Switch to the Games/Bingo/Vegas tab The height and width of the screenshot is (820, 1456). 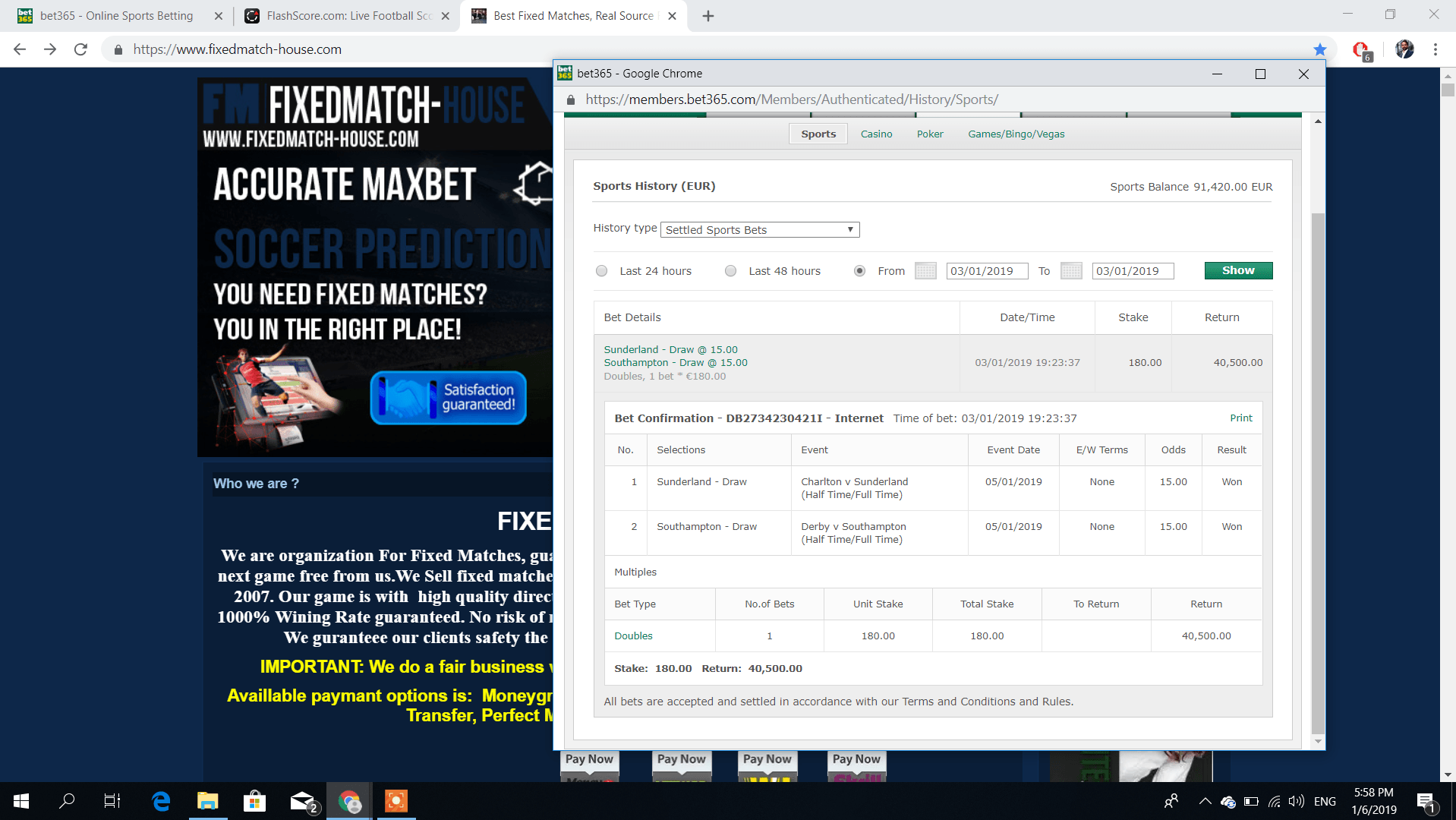coord(1016,134)
